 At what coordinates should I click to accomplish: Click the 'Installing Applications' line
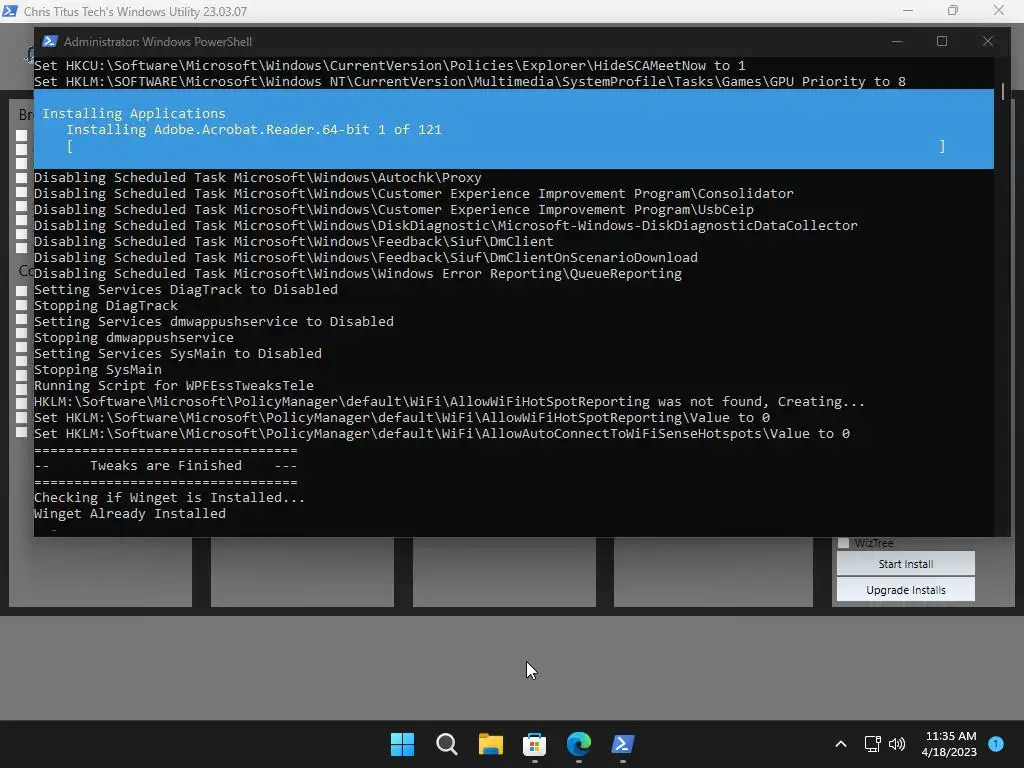point(134,114)
